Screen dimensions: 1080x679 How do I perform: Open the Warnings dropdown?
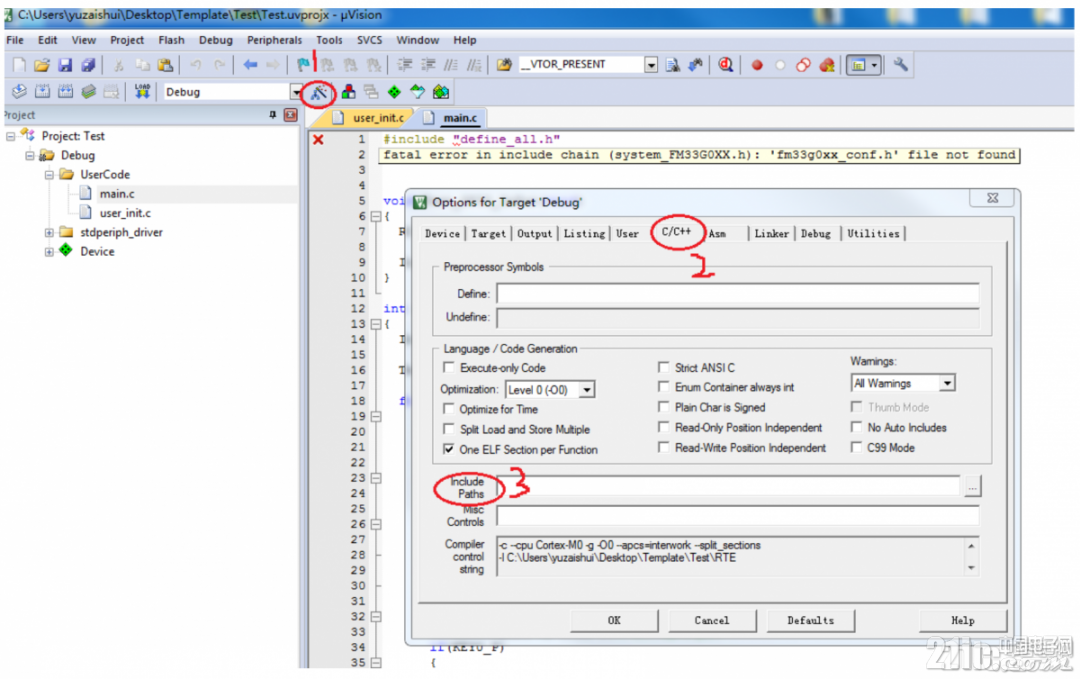point(948,383)
